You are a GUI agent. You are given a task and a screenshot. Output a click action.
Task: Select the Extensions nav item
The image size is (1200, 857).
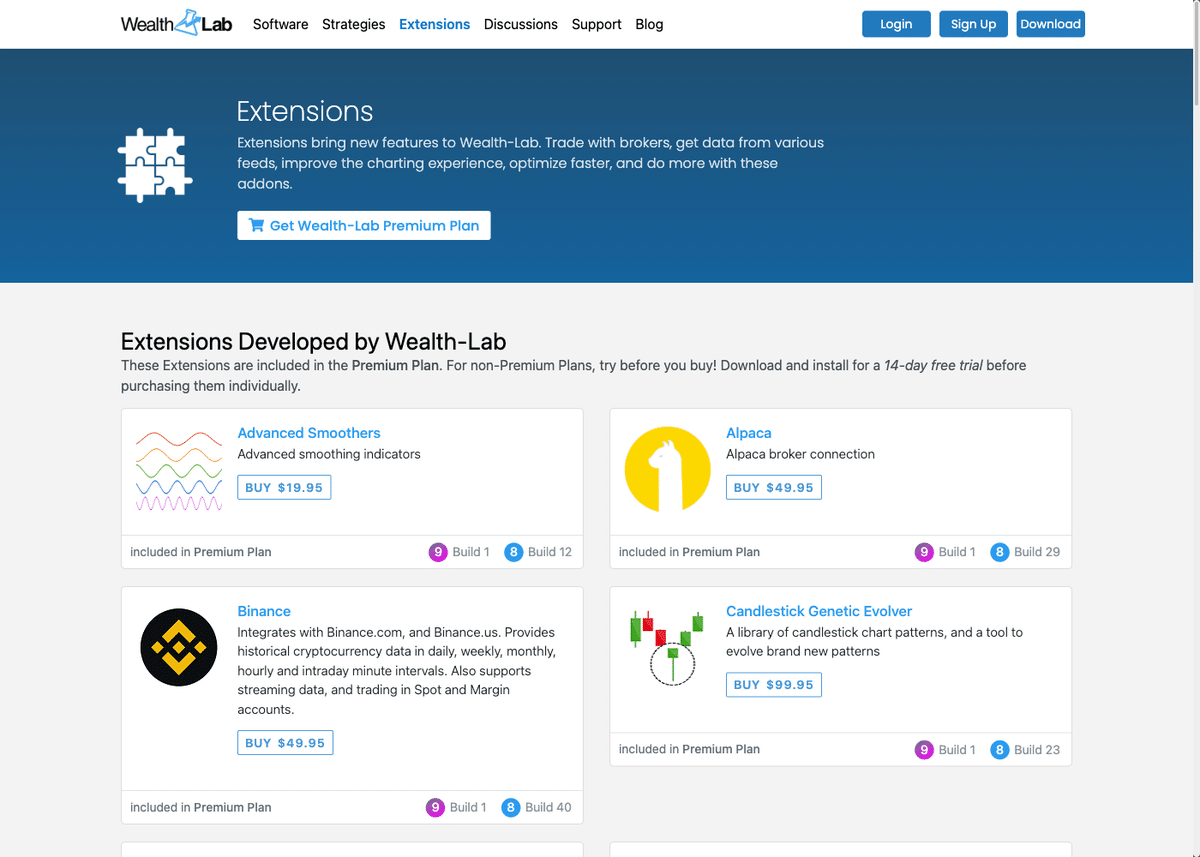(434, 24)
